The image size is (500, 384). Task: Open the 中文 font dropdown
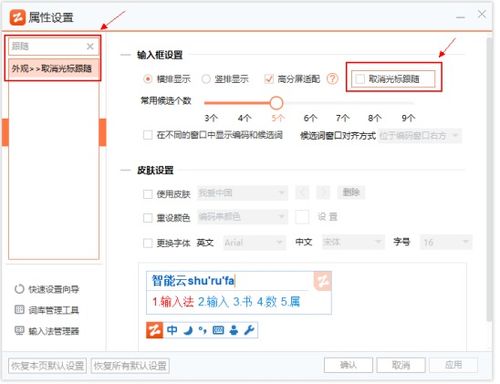coord(353,242)
